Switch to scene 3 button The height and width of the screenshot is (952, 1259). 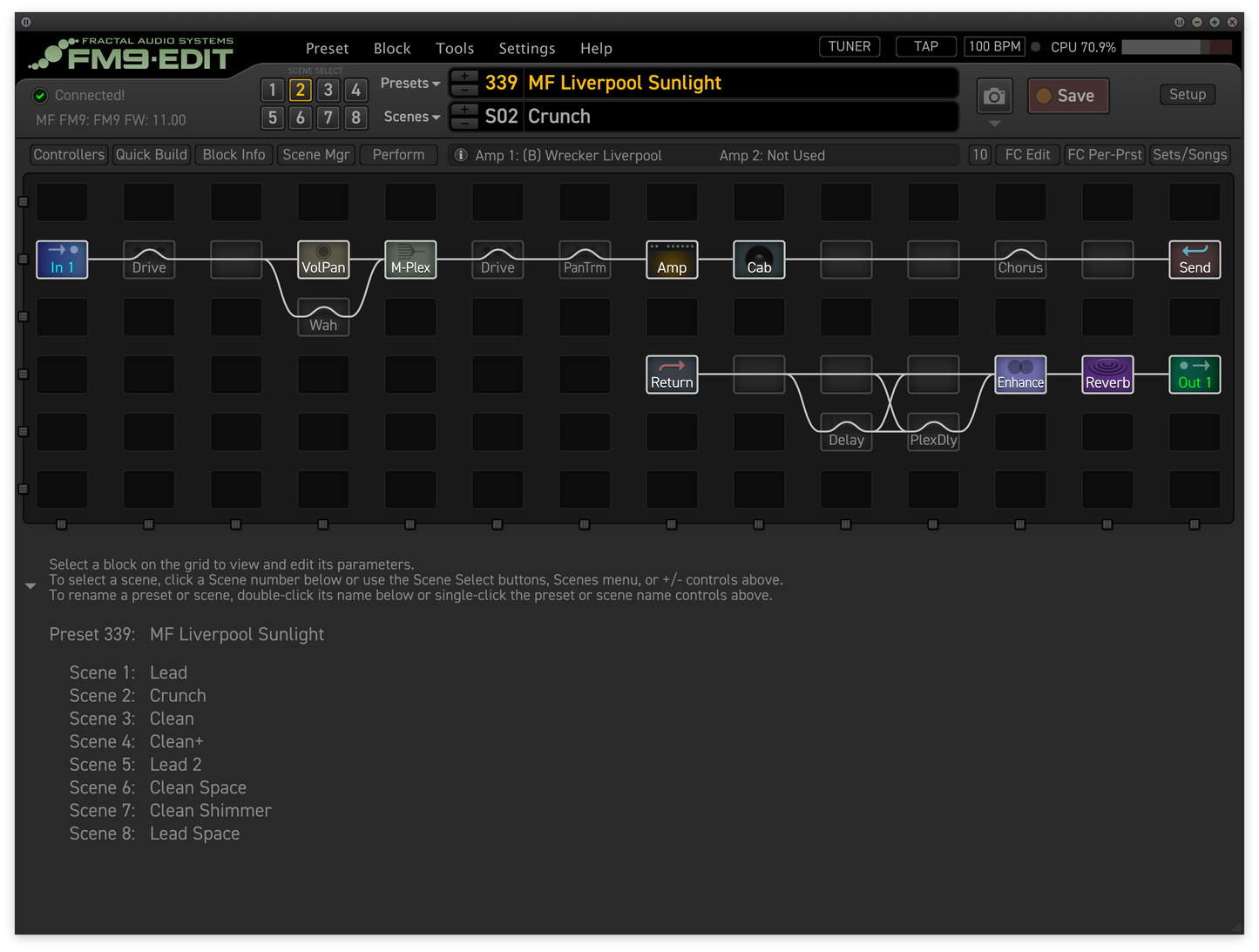(328, 90)
